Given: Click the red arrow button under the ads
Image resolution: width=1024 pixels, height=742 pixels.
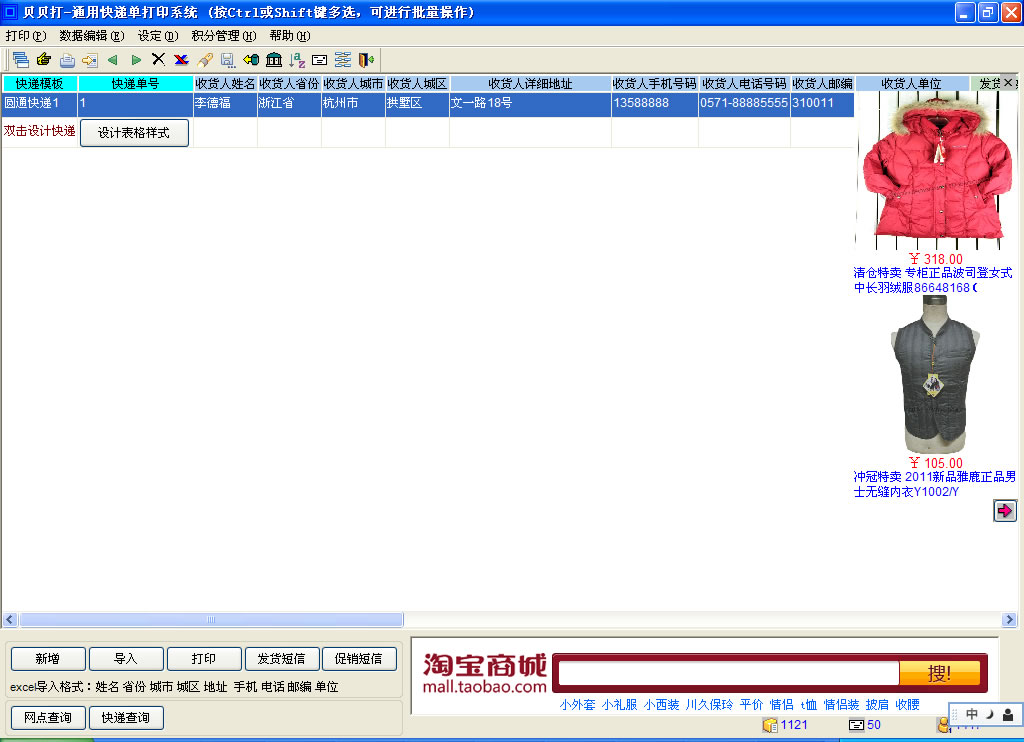Looking at the screenshot, I should (x=1004, y=511).
